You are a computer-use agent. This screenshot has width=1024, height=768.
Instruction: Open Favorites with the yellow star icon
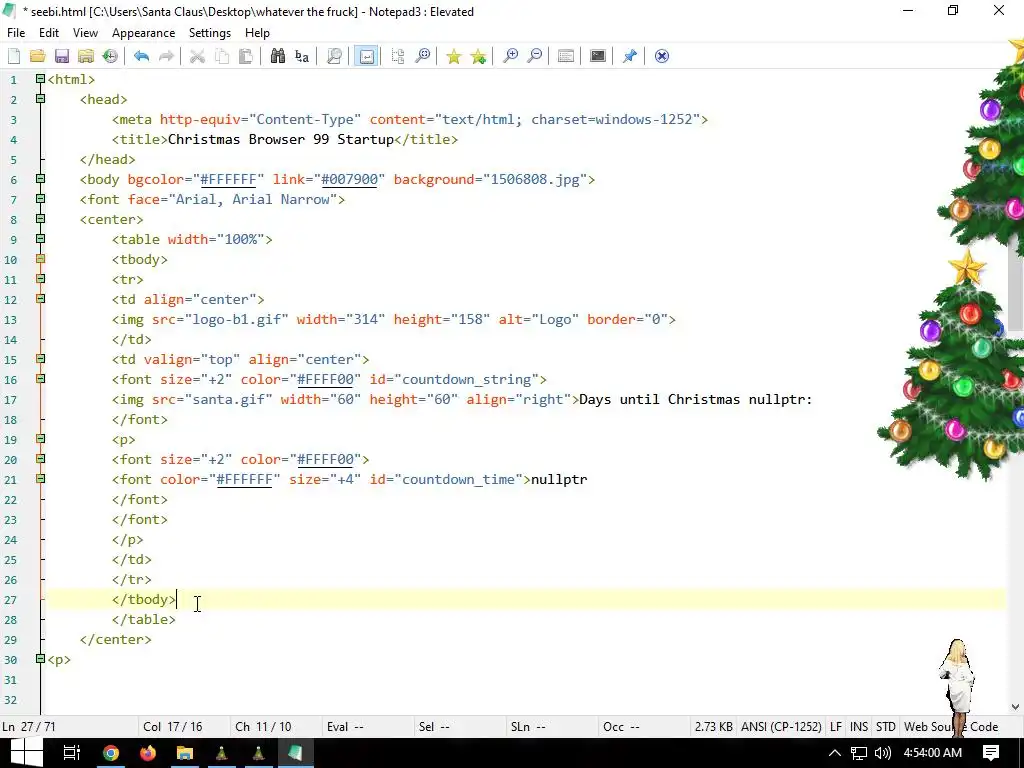pos(453,56)
